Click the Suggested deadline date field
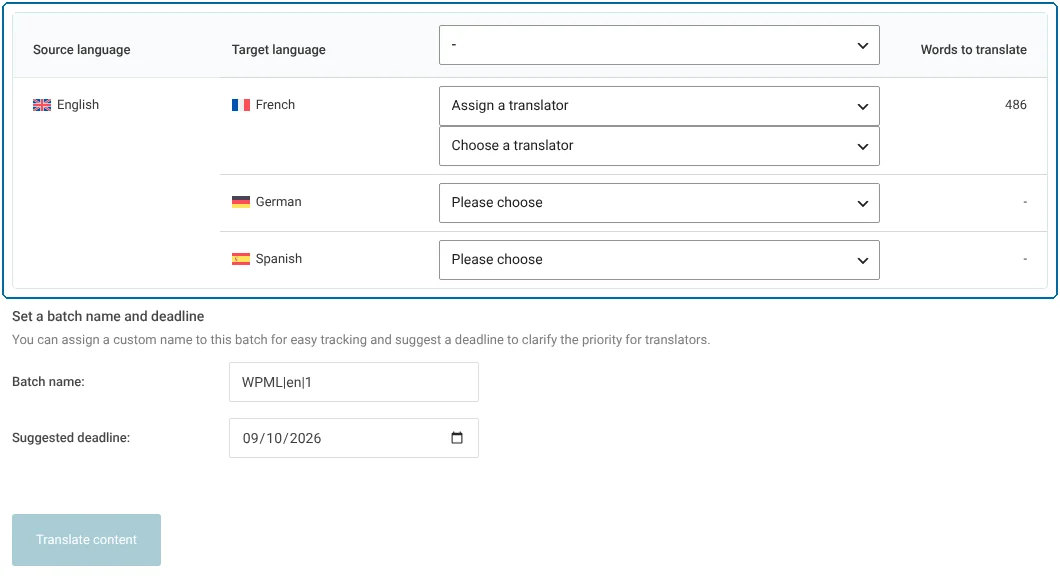1060x578 pixels. [354, 438]
